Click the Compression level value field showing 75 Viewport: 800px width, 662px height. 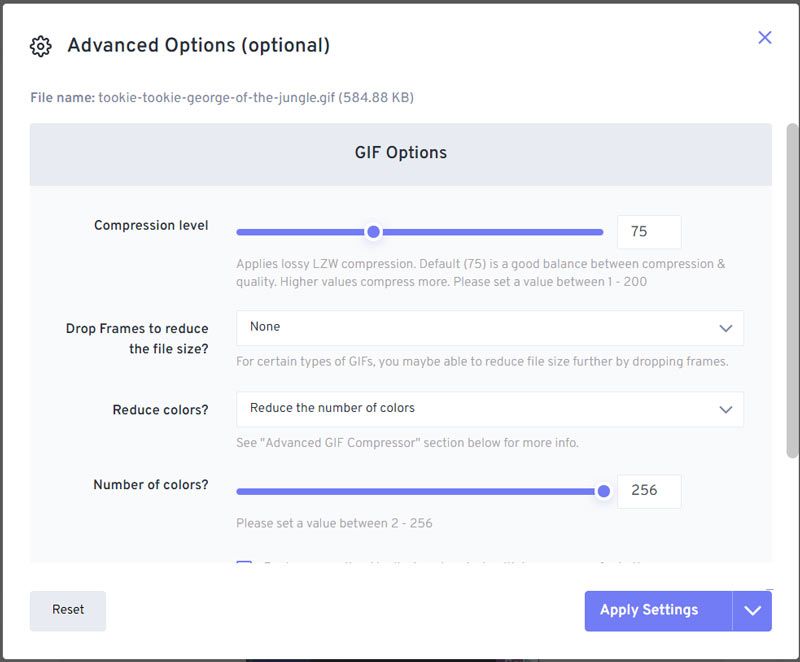(649, 232)
